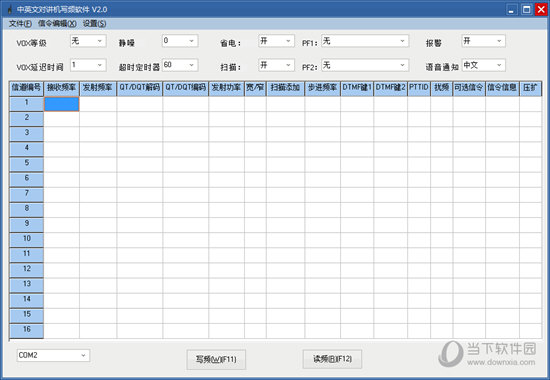Click the 扰频 column header
This screenshot has width=550, height=380.
pyautogui.click(x=442, y=88)
